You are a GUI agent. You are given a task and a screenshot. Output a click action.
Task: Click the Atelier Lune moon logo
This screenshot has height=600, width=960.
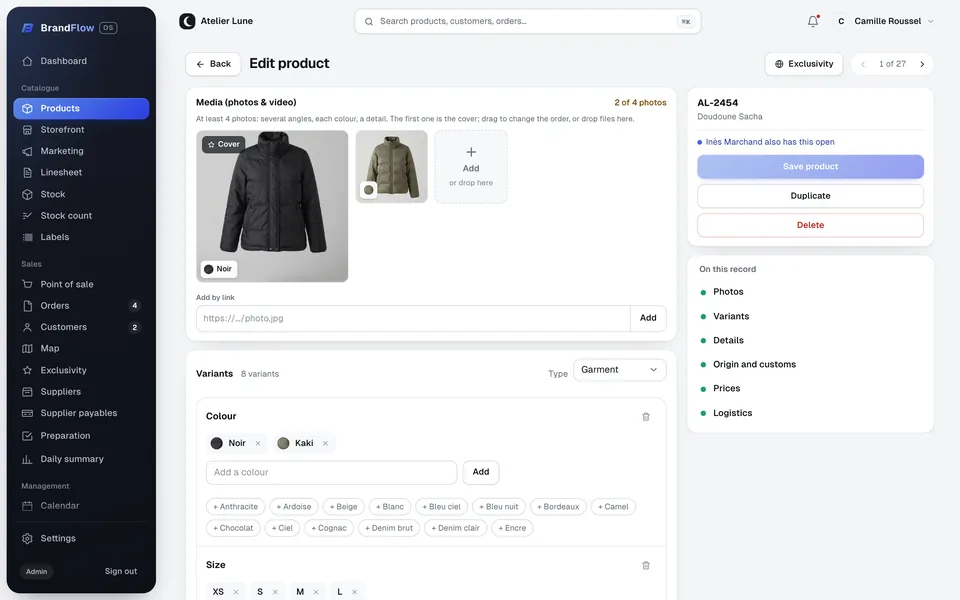187,21
